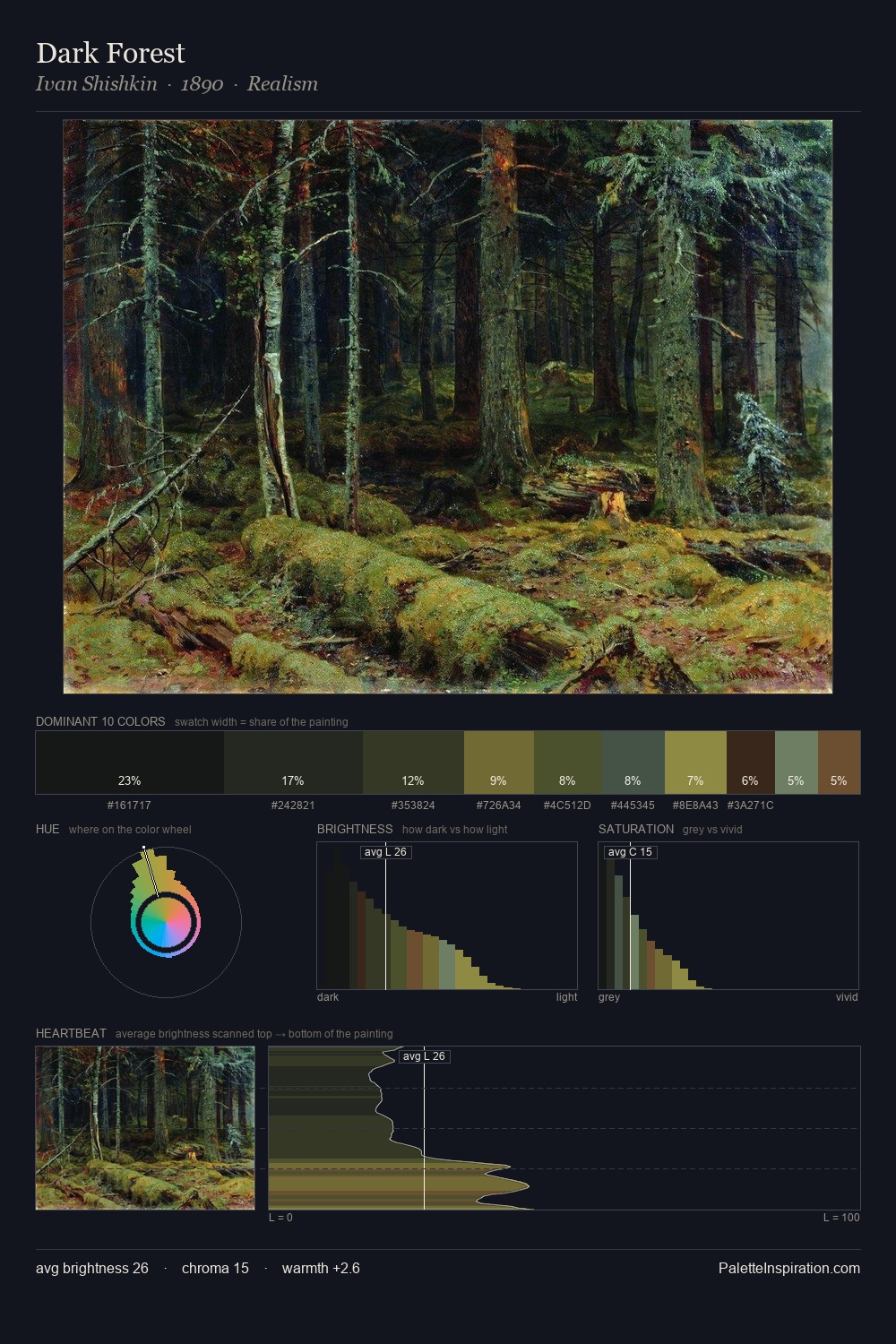This screenshot has width=896, height=1344.
Task: Click the "1890" year in subtitle
Action: coord(202,84)
